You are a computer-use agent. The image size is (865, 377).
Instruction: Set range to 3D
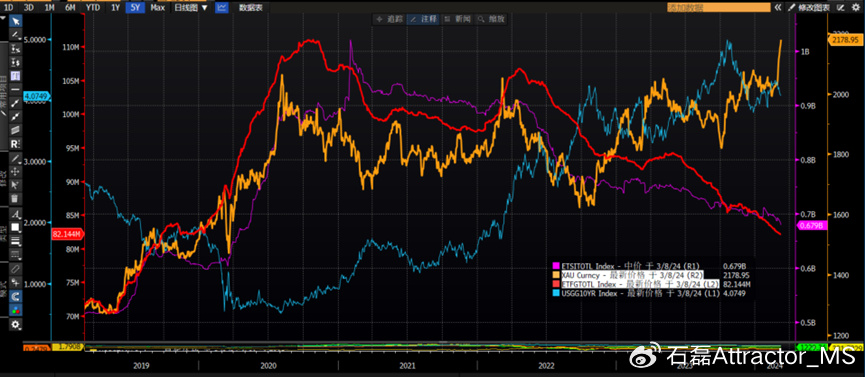29,8
